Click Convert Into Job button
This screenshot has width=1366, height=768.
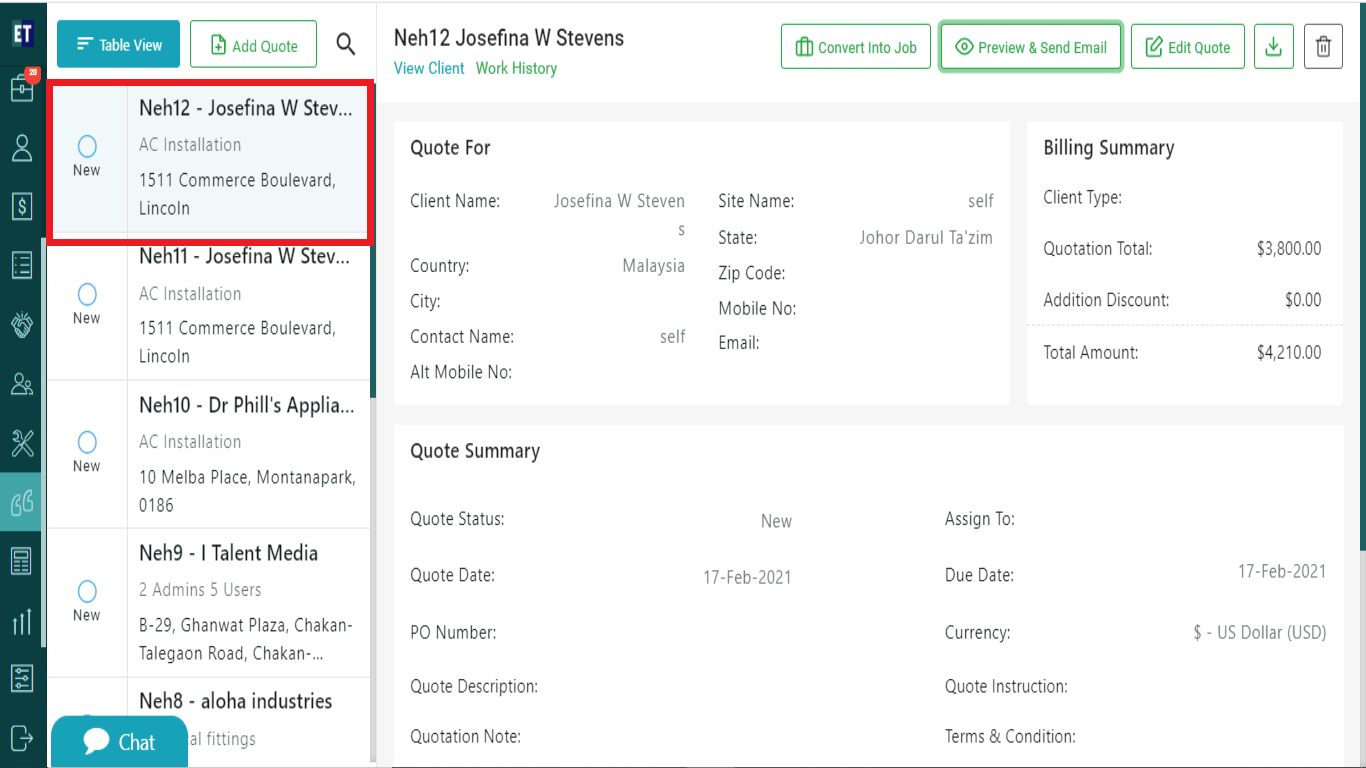[856, 47]
